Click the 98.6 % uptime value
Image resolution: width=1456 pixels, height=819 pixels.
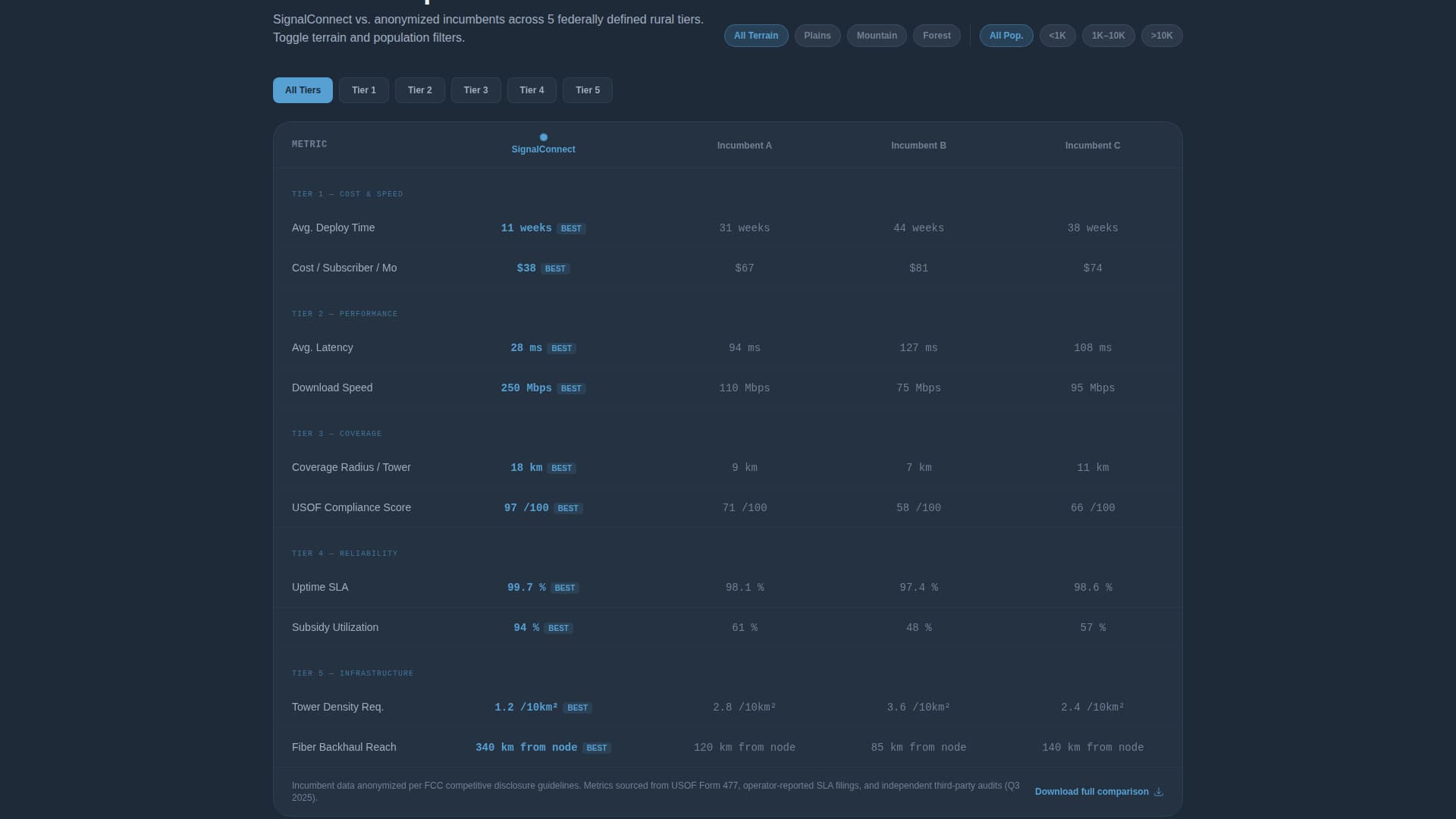[1093, 588]
